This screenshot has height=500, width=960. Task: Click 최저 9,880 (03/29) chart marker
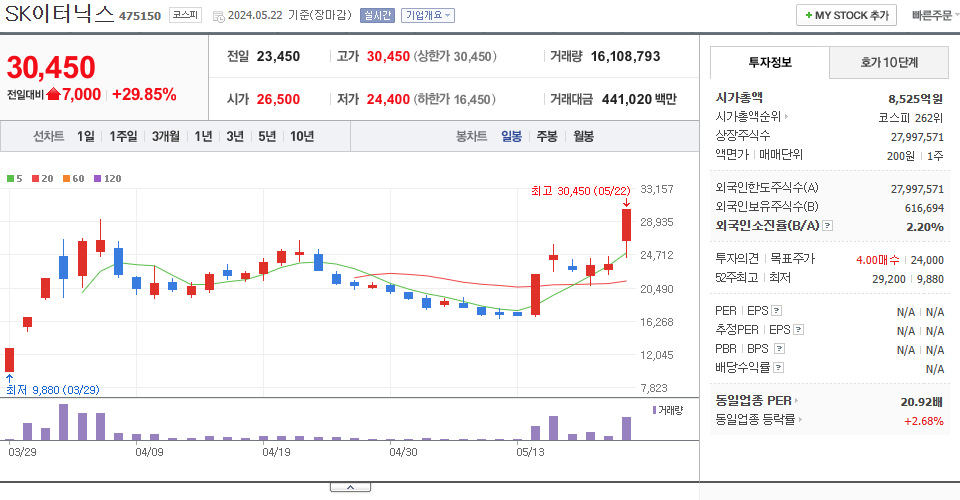53,390
